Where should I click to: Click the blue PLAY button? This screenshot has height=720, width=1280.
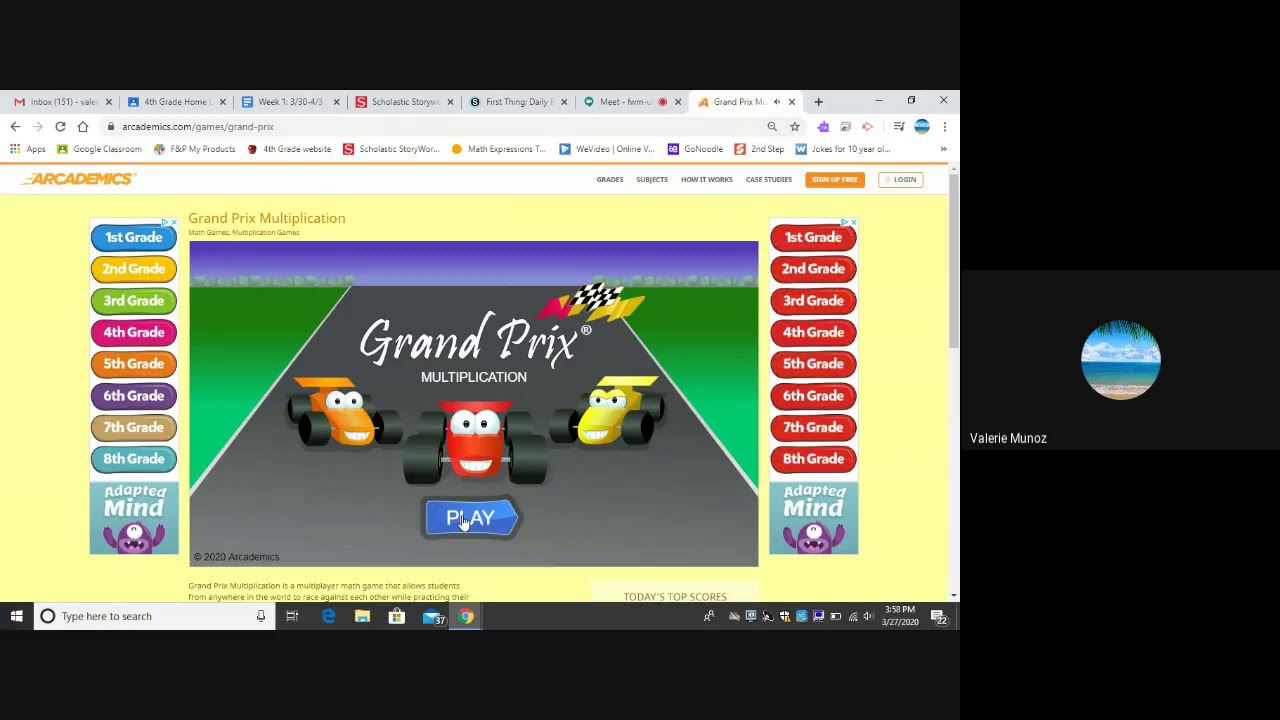[470, 518]
